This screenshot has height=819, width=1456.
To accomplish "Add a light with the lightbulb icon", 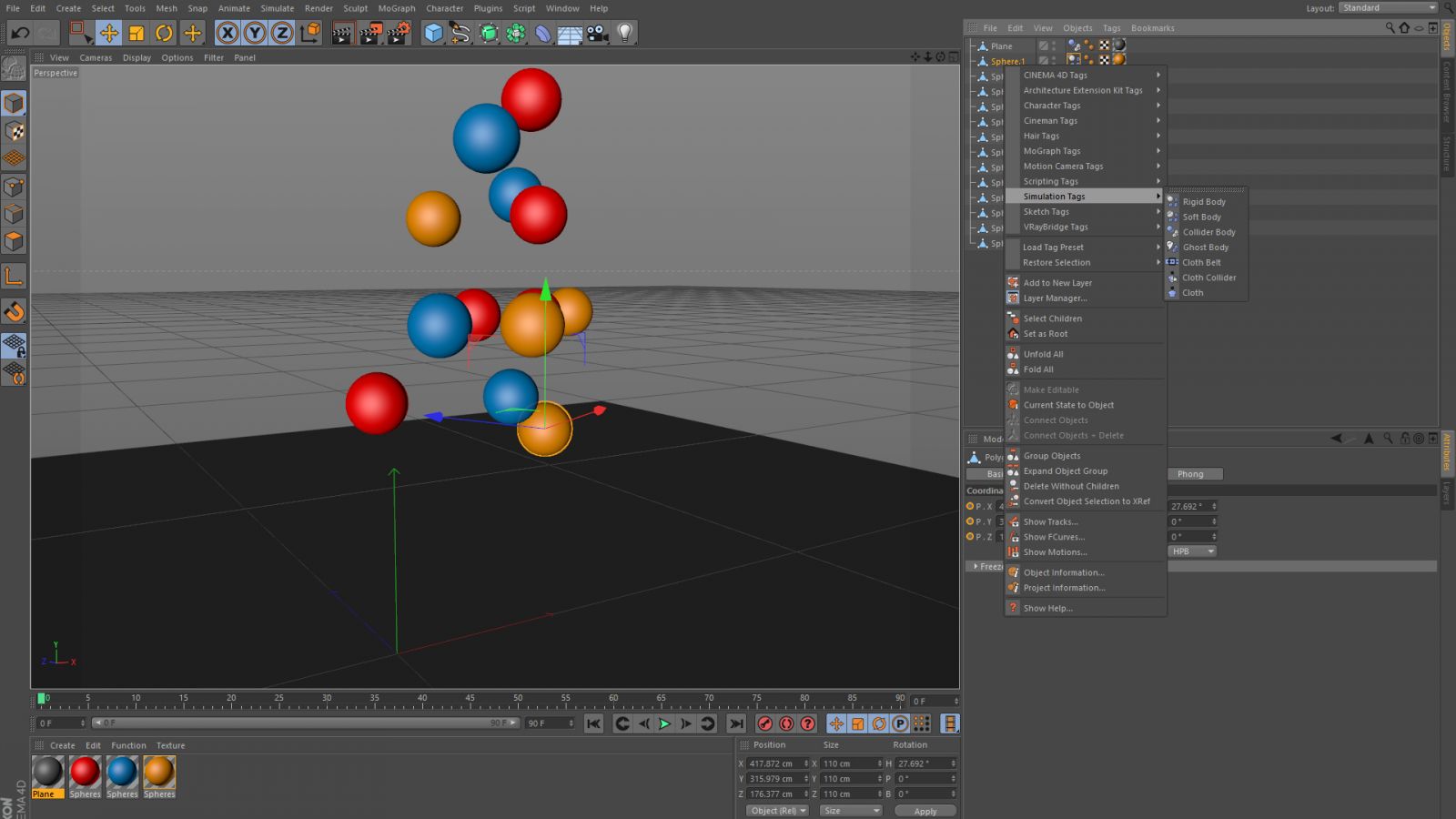I will pyautogui.click(x=625, y=34).
